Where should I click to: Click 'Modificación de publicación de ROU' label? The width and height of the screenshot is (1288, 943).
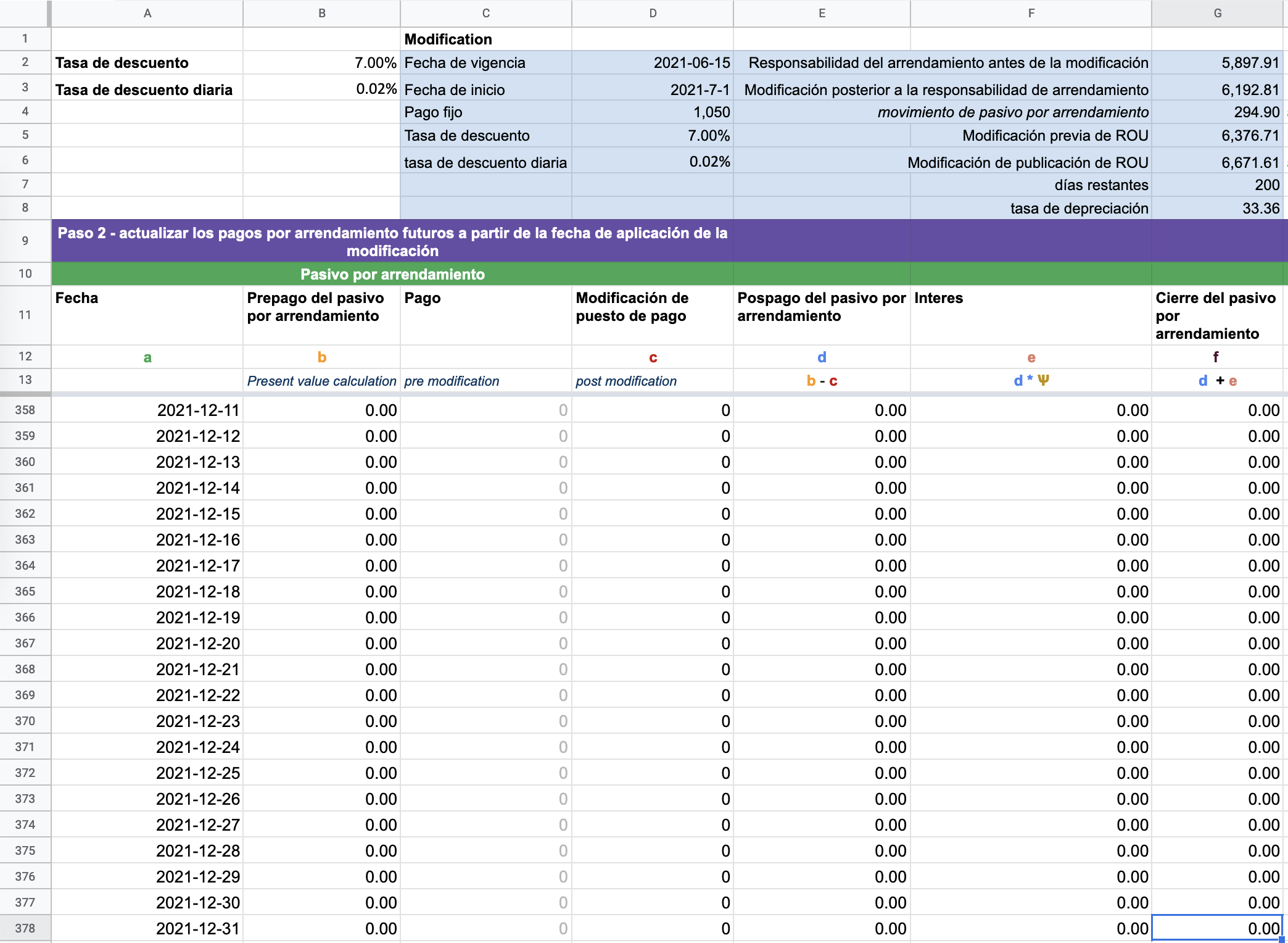(1028, 162)
